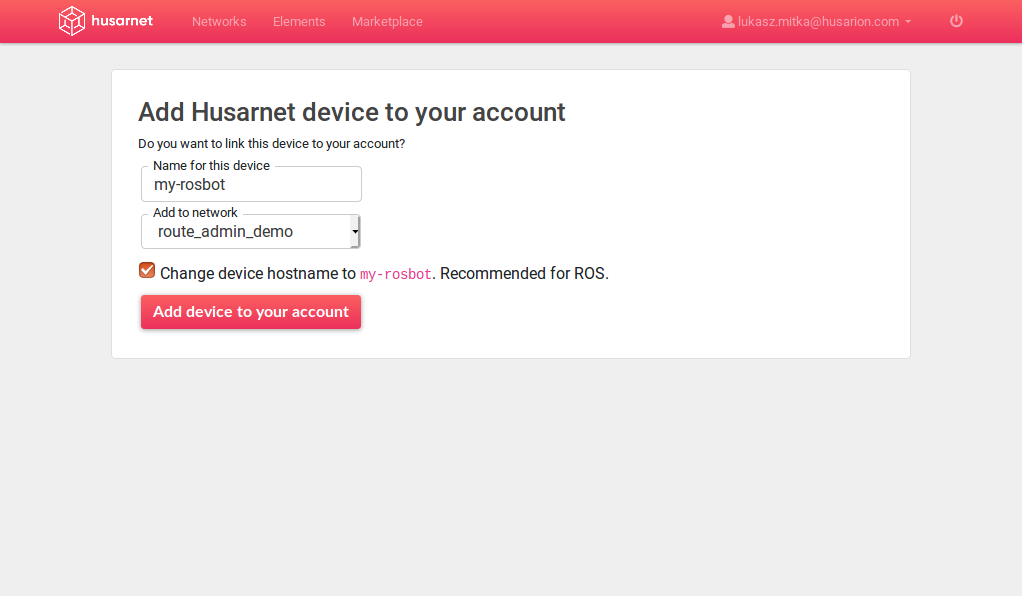Click the 'Do you want to link' question text
The image size is (1022, 596).
pyautogui.click(x=272, y=143)
